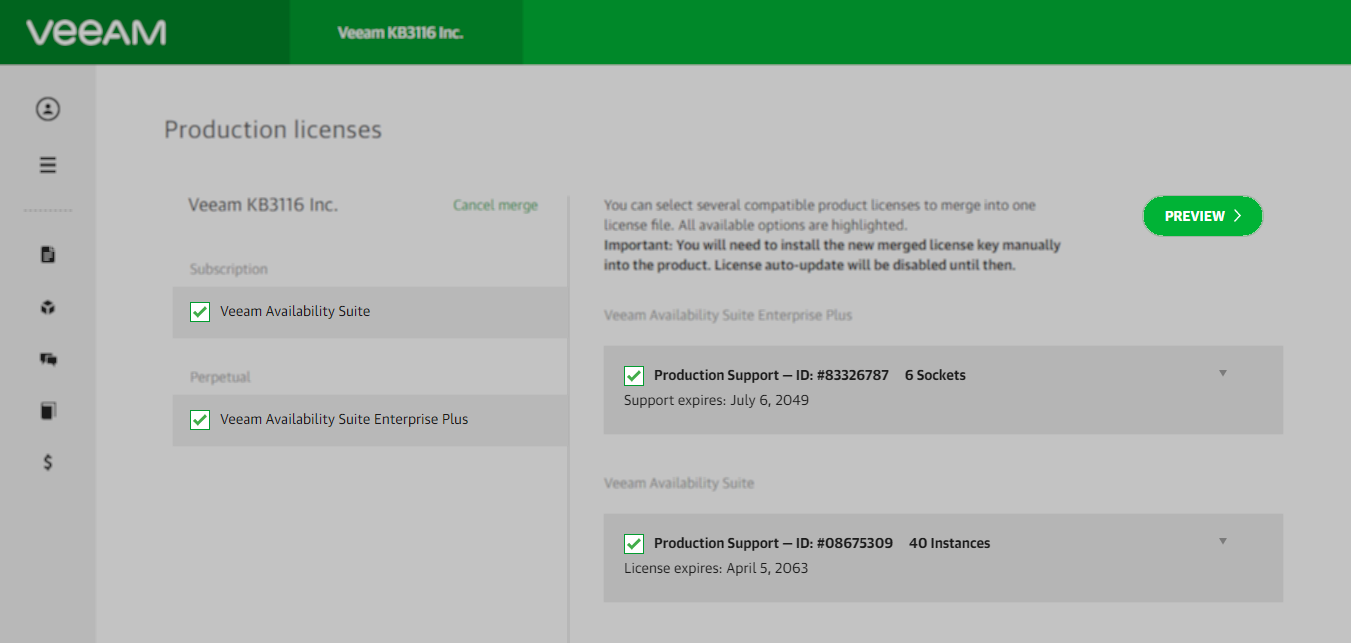Uncheck Production Support ID #83326787 checkbox
Viewport: 1351px width, 643px height.
pos(634,376)
